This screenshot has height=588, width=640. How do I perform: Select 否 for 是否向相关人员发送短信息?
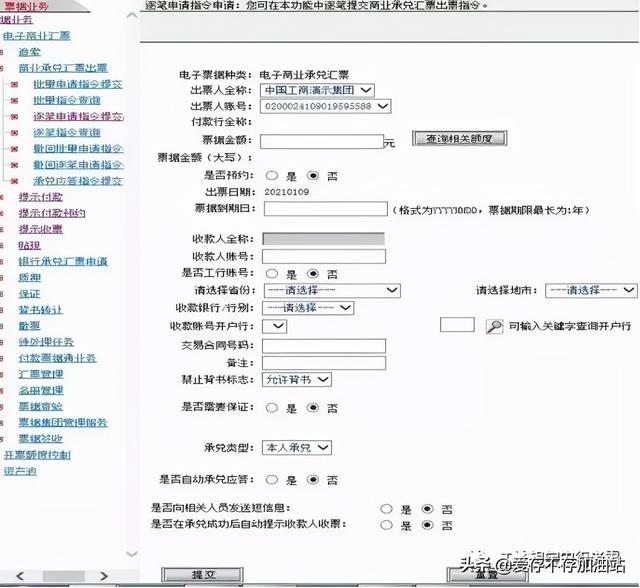click(427, 509)
